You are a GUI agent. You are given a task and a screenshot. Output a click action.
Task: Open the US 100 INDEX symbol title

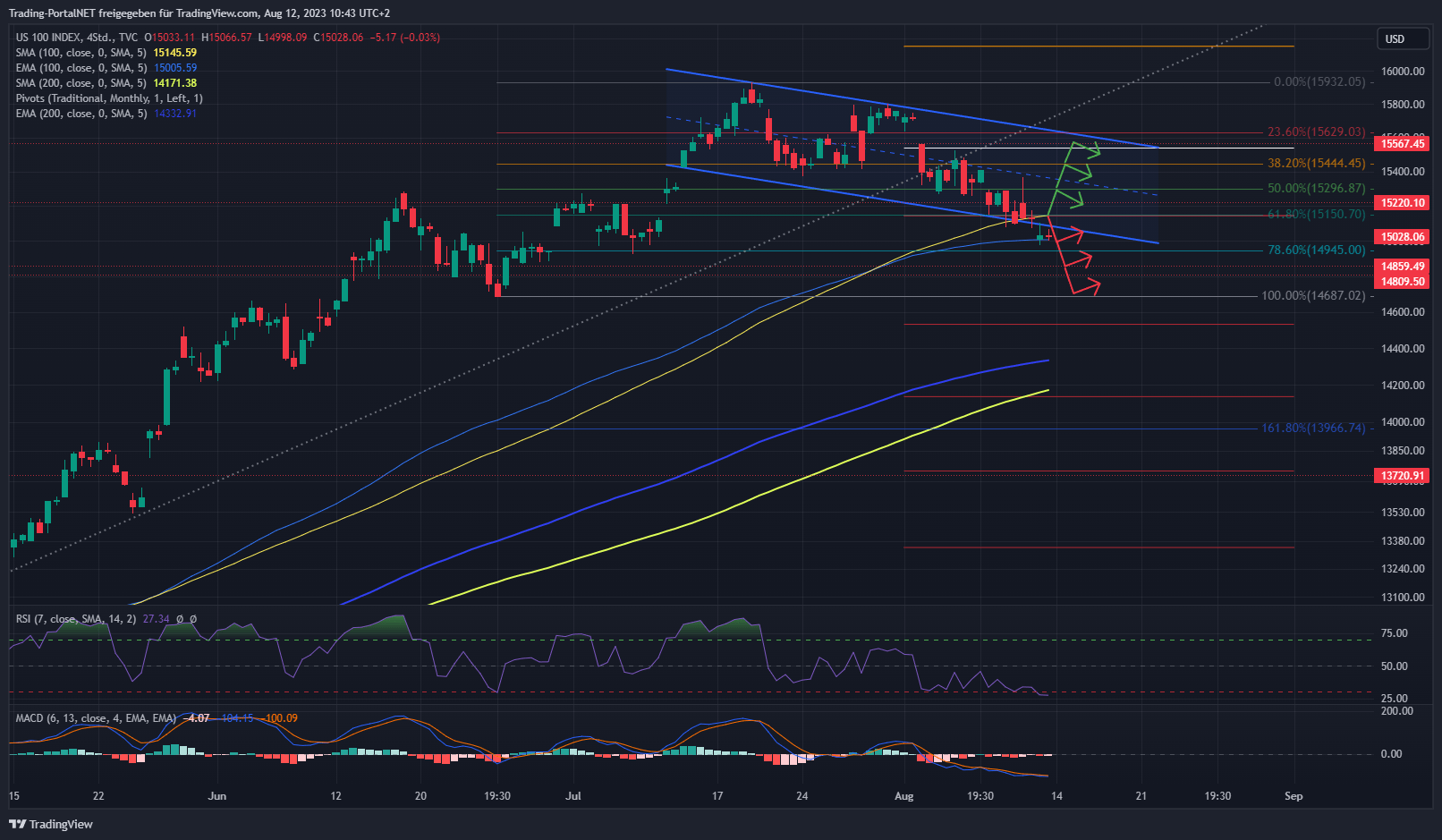point(76,38)
